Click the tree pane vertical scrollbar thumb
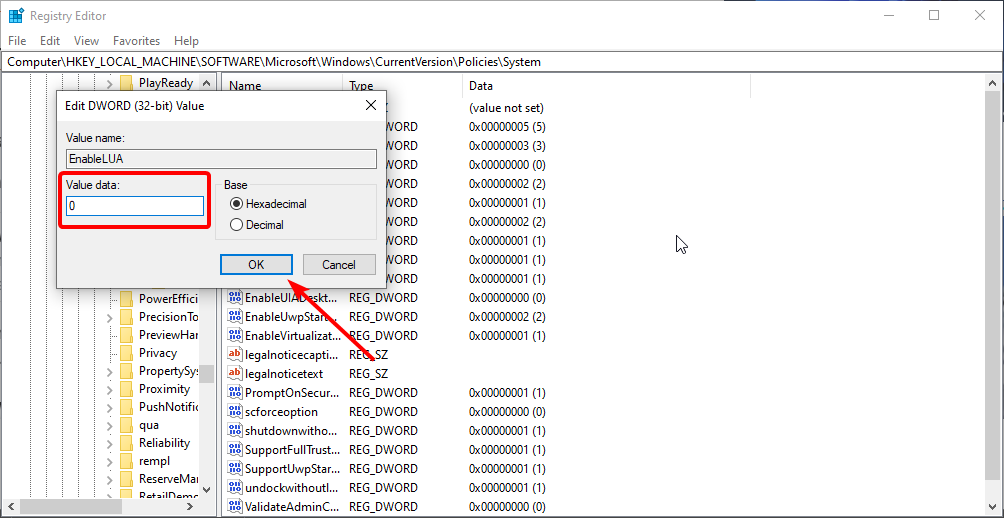Image resolution: width=1004 pixels, height=518 pixels. pos(206,374)
